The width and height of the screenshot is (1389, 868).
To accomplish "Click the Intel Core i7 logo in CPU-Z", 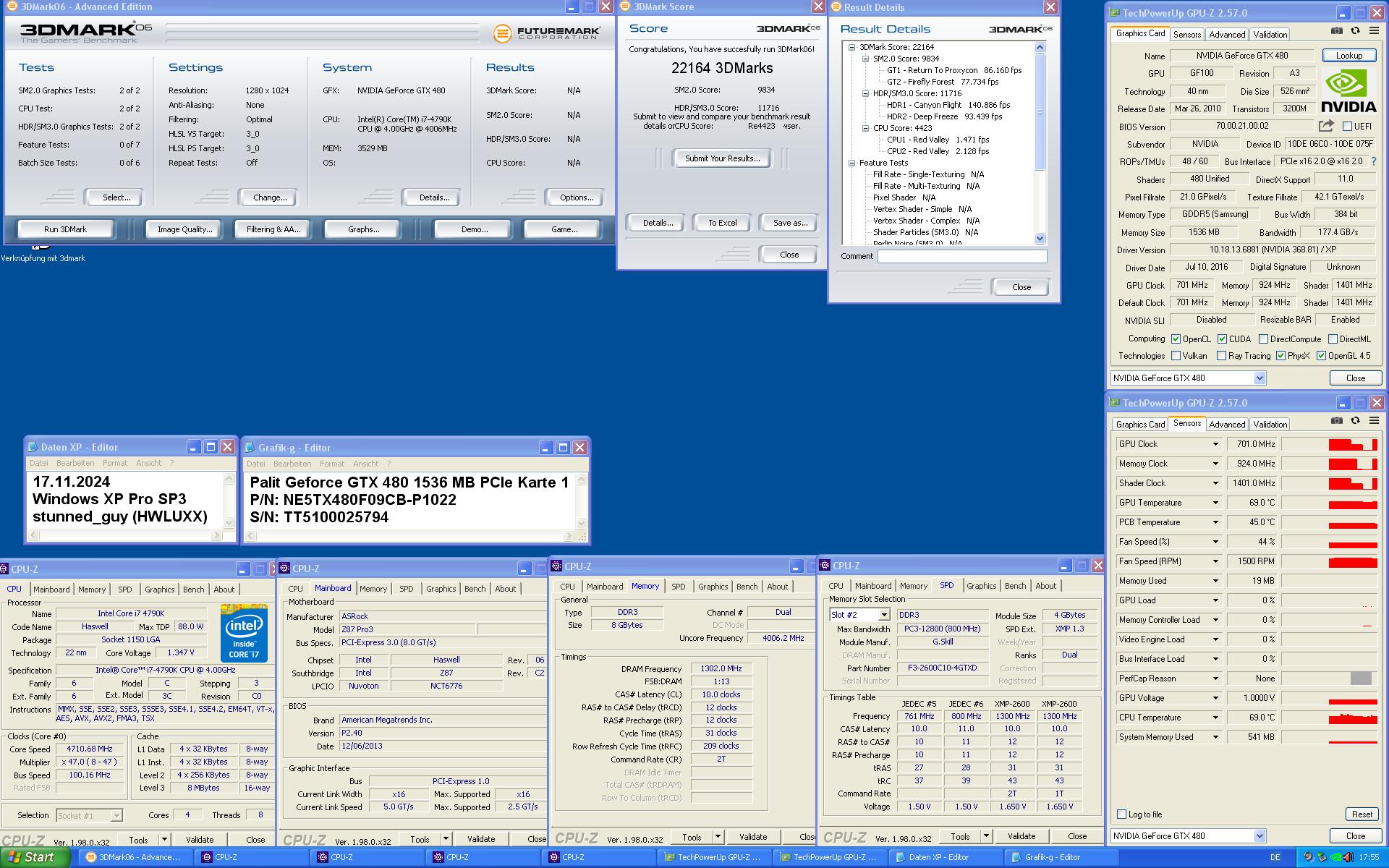I will (x=245, y=633).
